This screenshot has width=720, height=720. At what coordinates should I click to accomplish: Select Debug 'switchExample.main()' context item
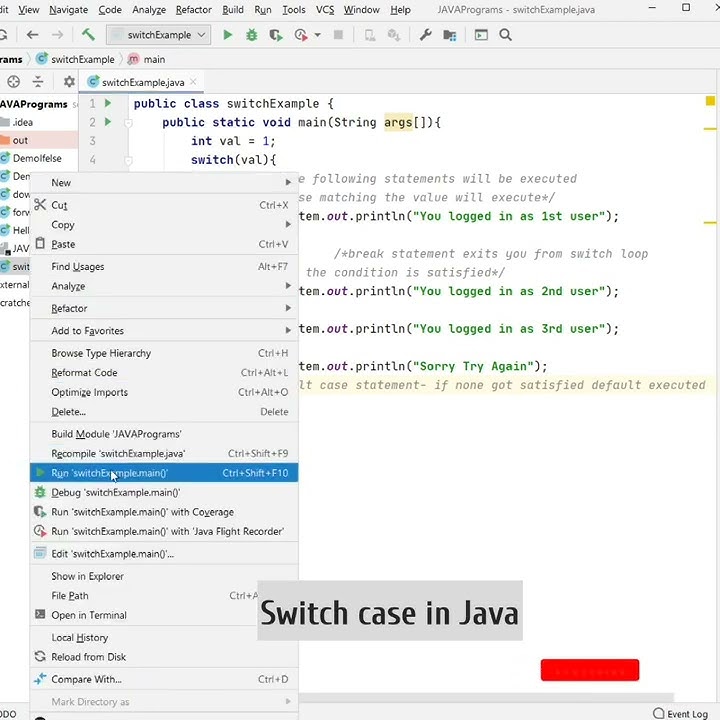[164, 492]
